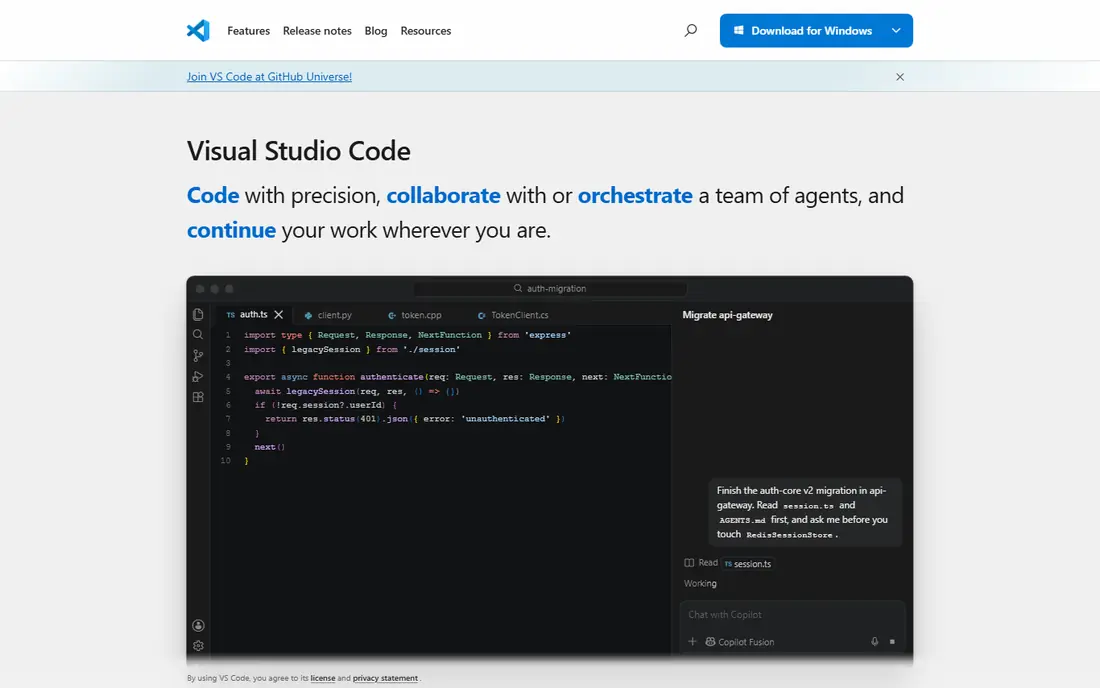The width and height of the screenshot is (1100, 688).
Task: Open the privacy statement link
Action: 385,678
